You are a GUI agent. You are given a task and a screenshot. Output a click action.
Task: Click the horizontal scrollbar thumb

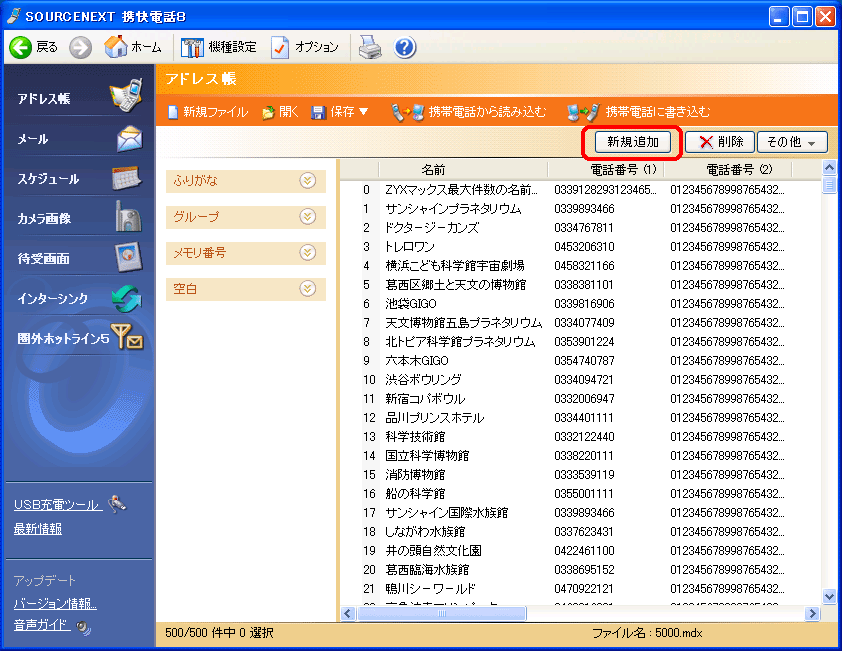441,613
